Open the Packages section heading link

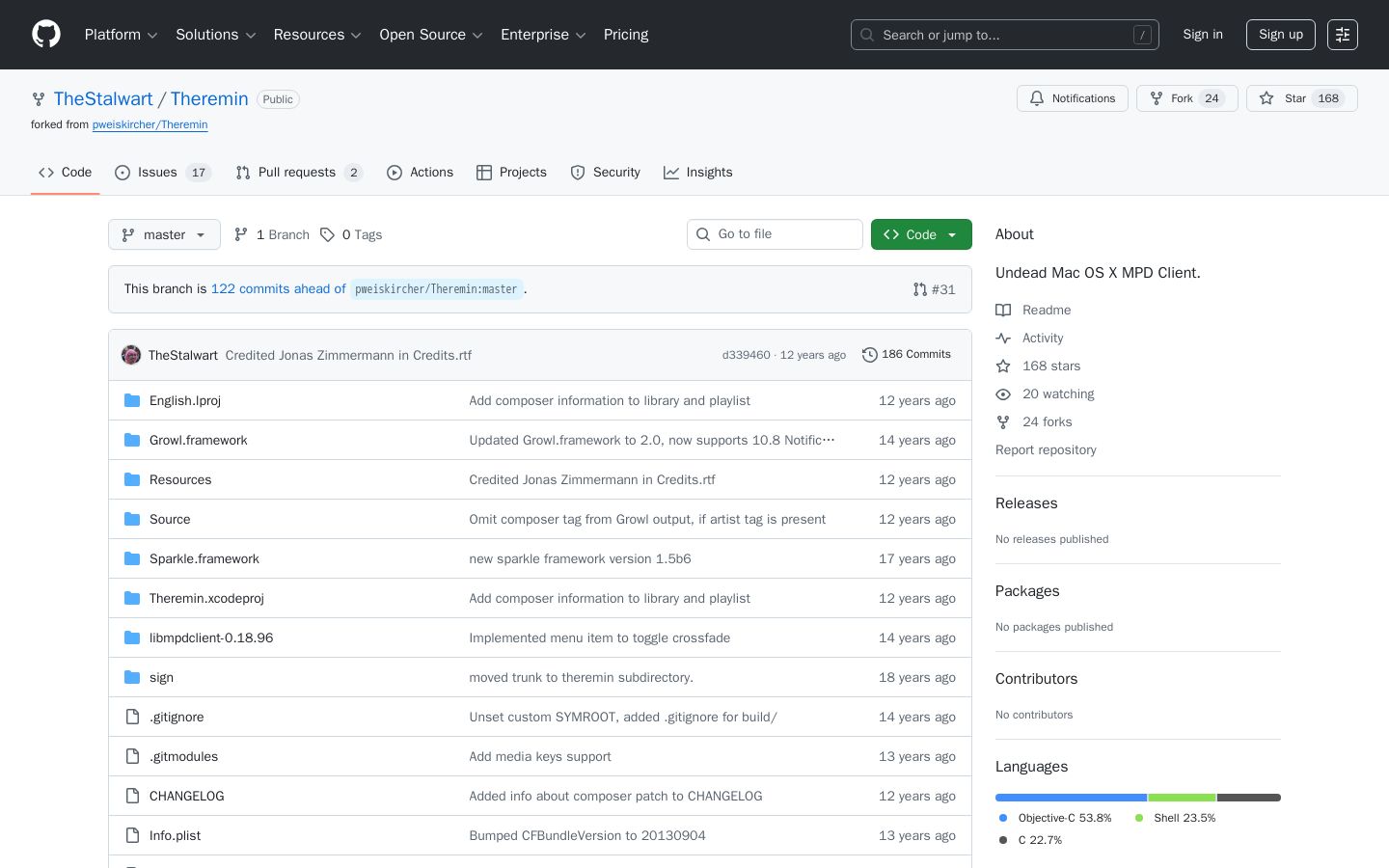(x=1027, y=591)
